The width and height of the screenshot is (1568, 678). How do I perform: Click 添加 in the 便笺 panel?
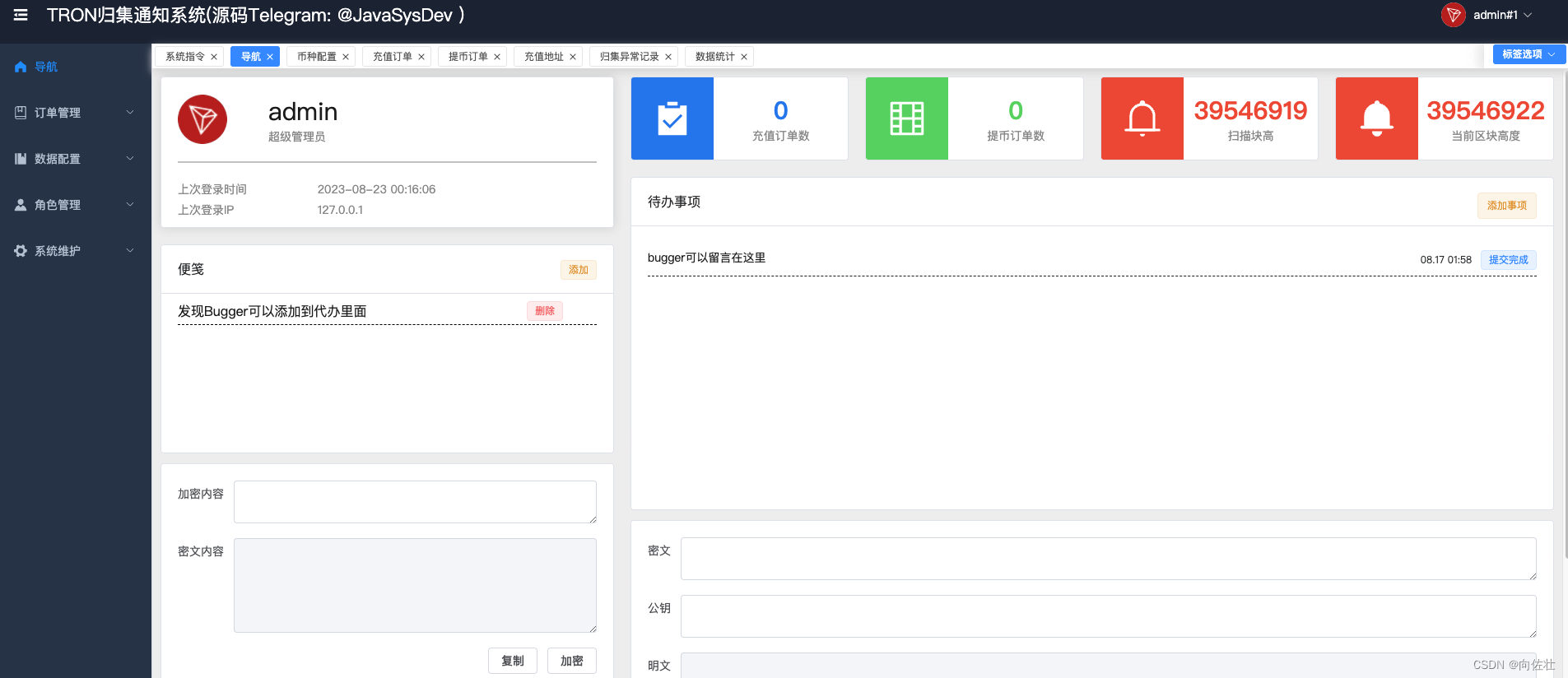pyautogui.click(x=579, y=270)
